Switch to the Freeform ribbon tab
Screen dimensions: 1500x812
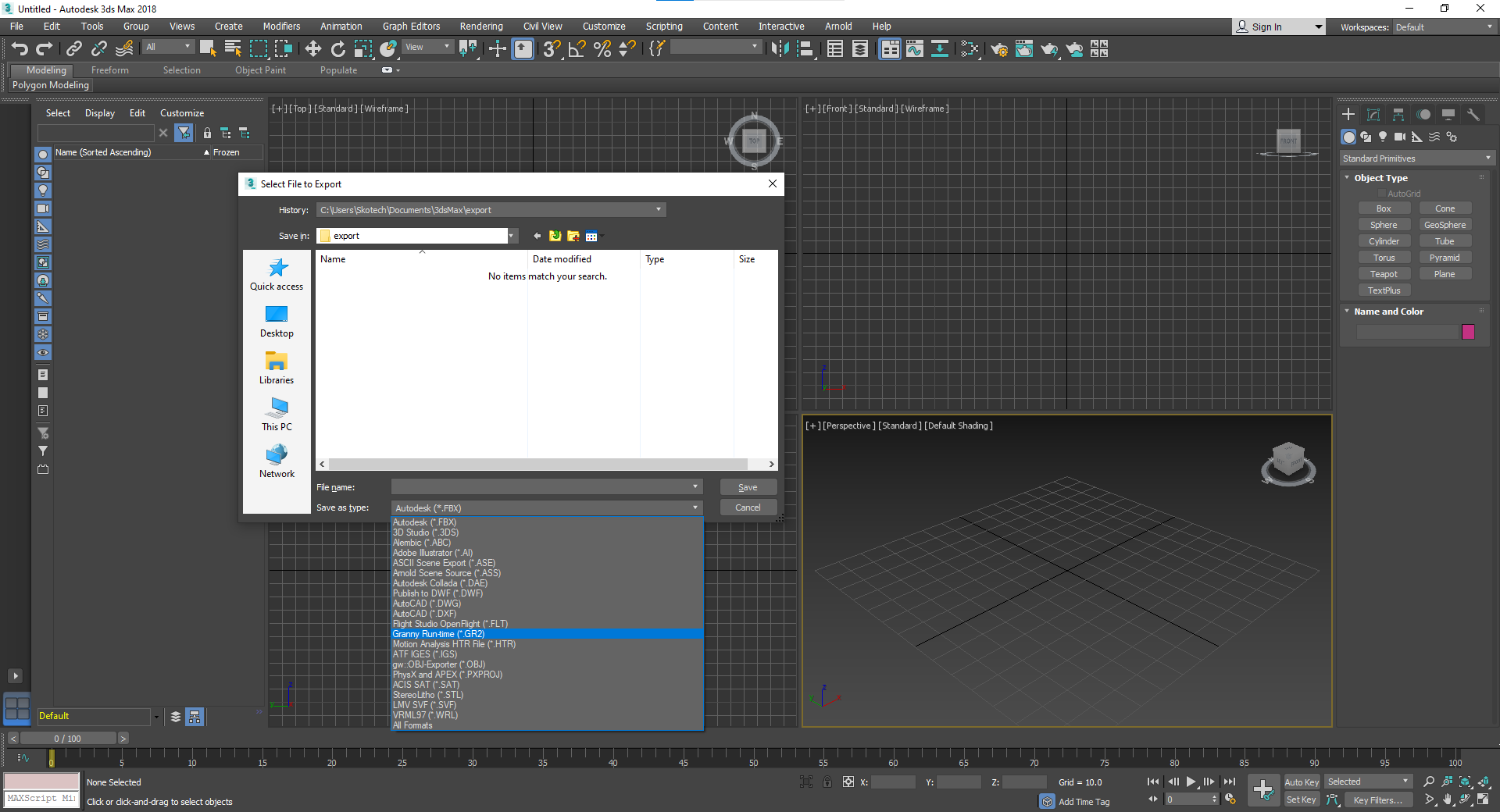(x=109, y=70)
